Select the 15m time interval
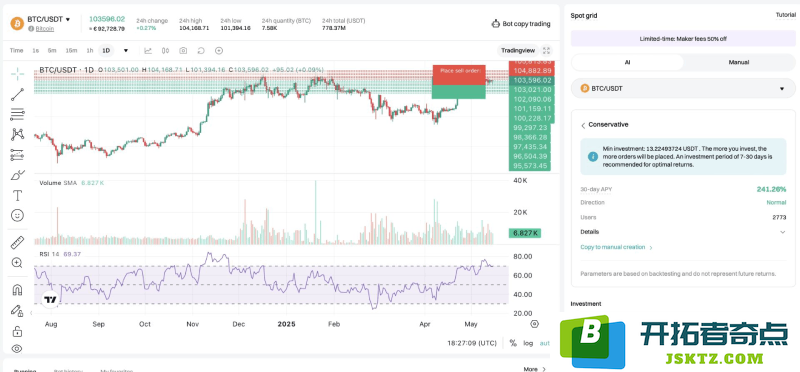Viewport: 800px width, 372px height. click(71, 51)
